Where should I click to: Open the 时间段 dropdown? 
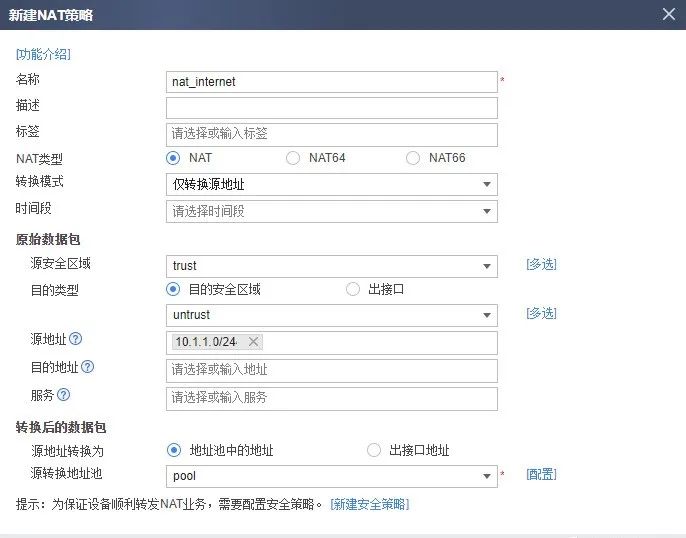pos(332,211)
